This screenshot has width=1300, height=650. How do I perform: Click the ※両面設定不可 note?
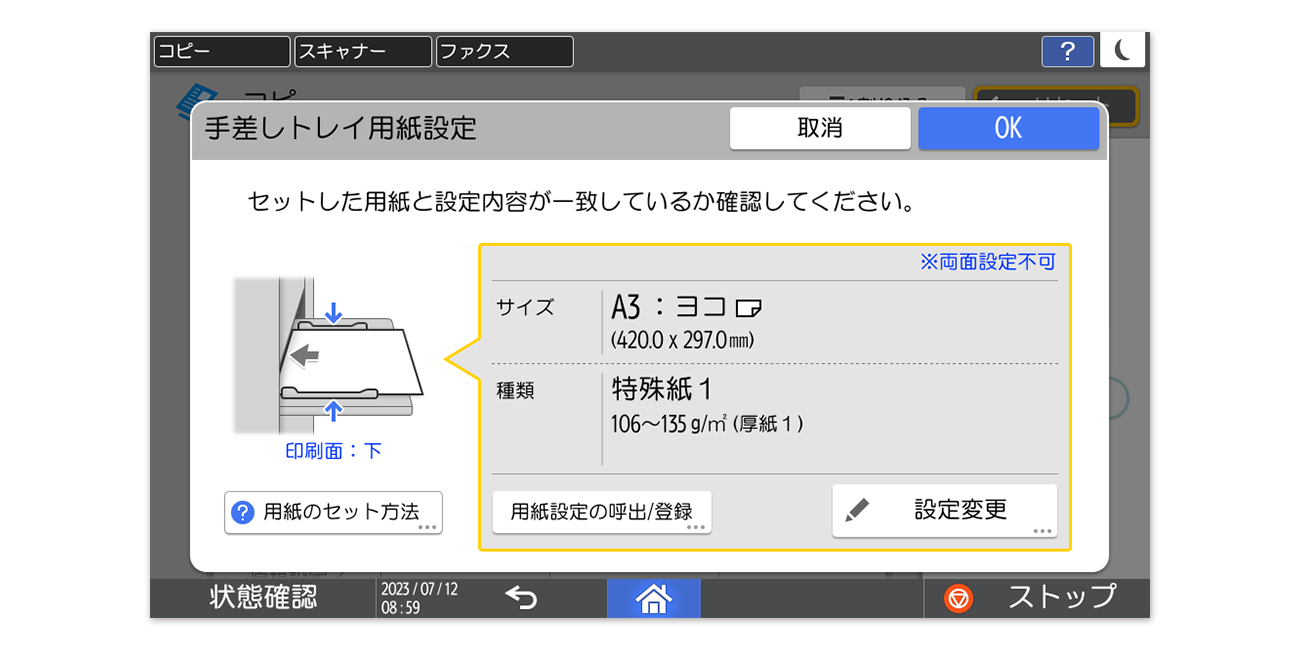987,262
